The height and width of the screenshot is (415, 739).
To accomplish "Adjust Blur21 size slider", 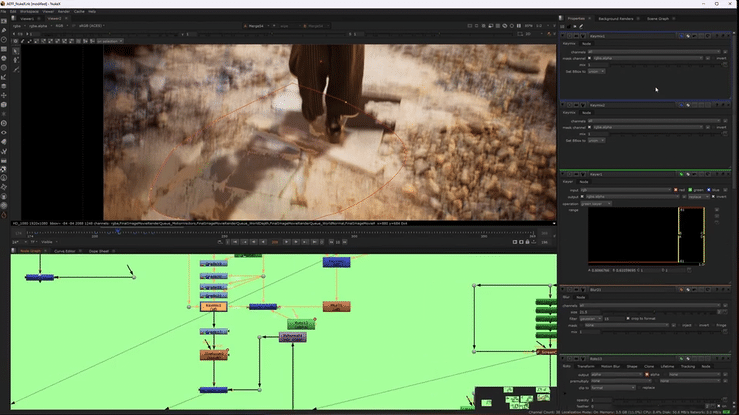I will tap(657, 312).
